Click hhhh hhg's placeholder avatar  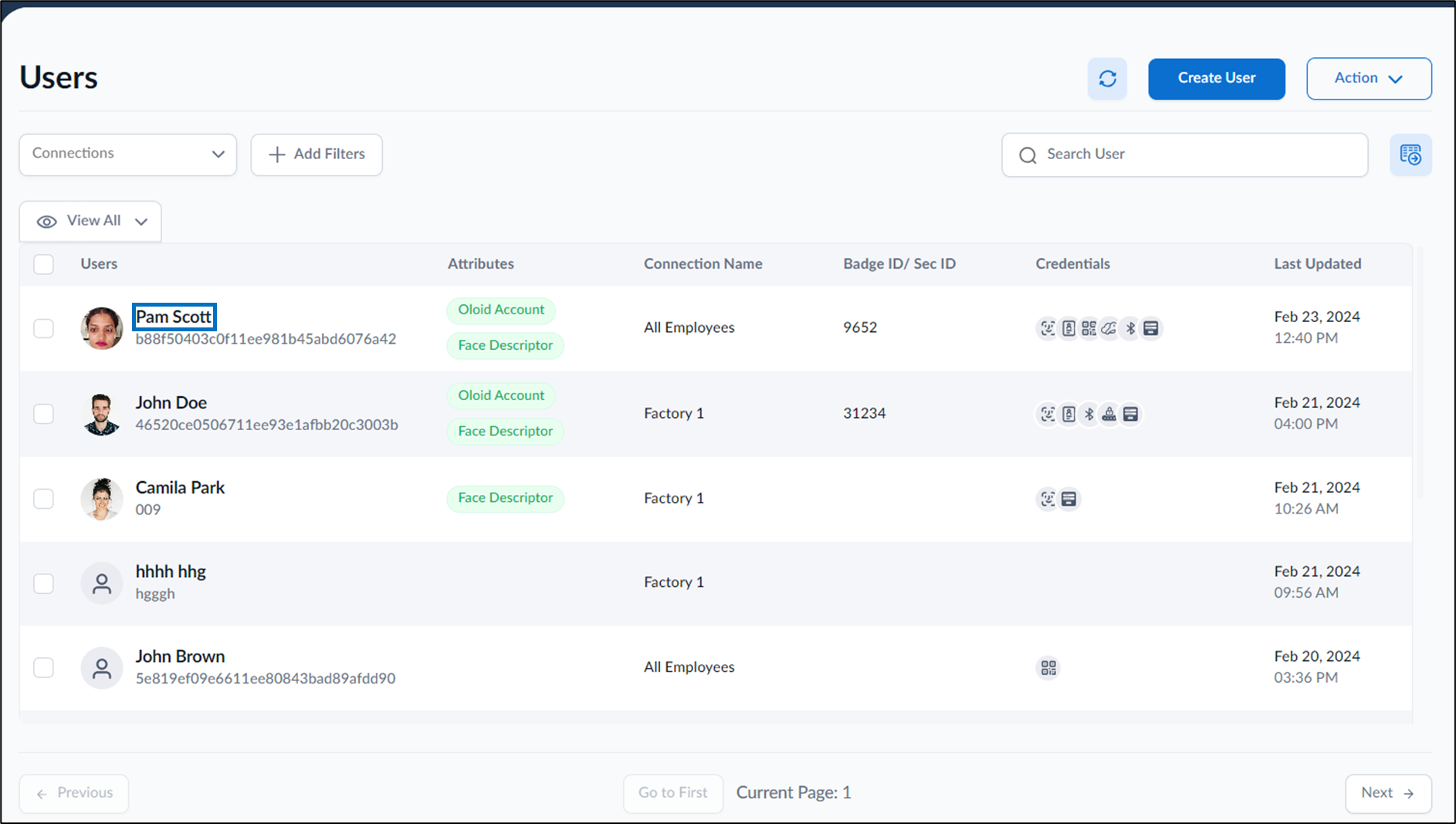[x=102, y=583]
